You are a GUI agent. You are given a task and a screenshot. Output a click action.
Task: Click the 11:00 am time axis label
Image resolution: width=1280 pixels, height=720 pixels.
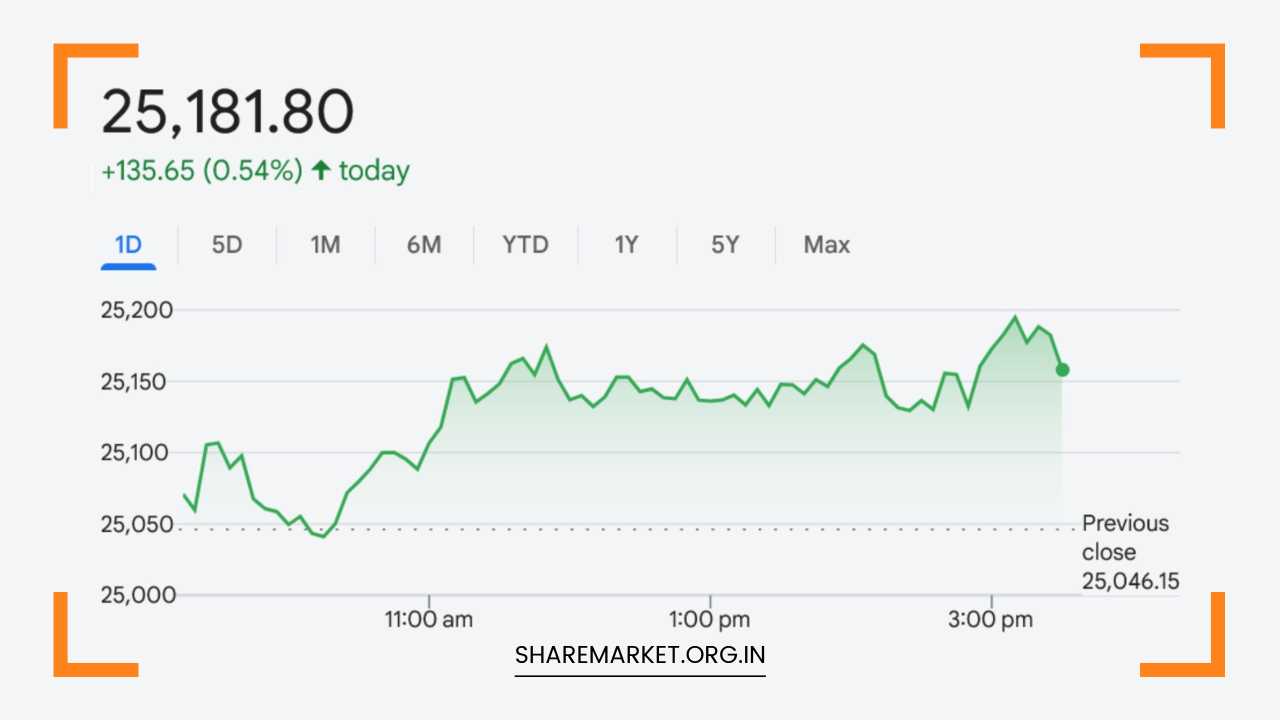click(429, 620)
